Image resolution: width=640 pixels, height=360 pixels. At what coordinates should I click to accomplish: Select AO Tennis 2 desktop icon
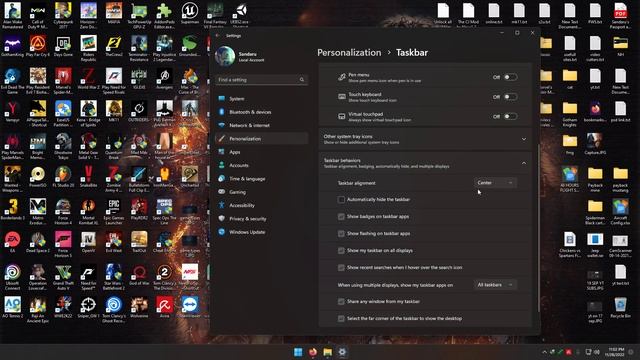coord(12,307)
